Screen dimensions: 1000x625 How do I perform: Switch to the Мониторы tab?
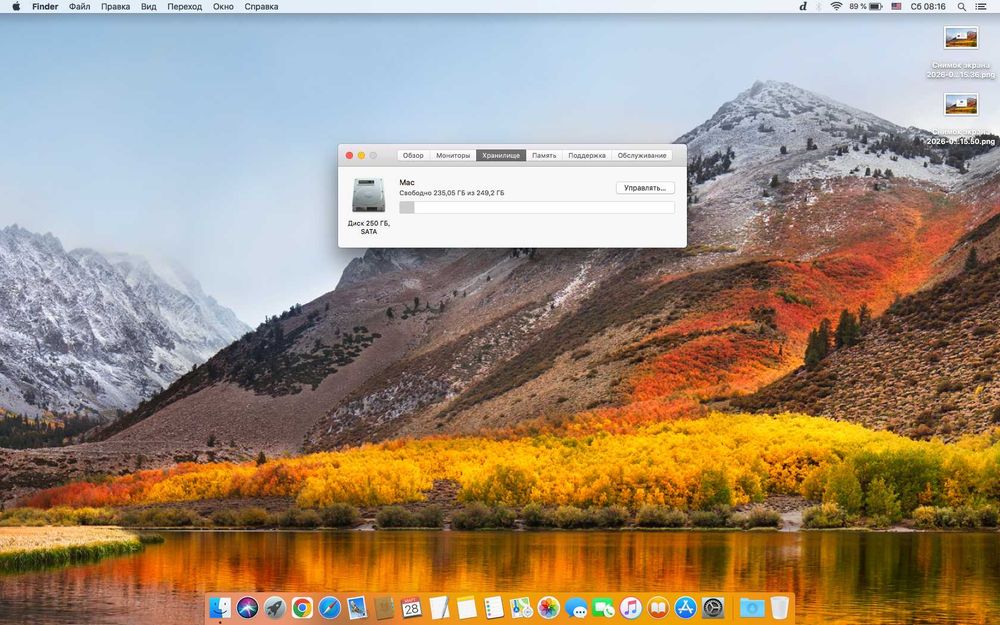point(453,156)
